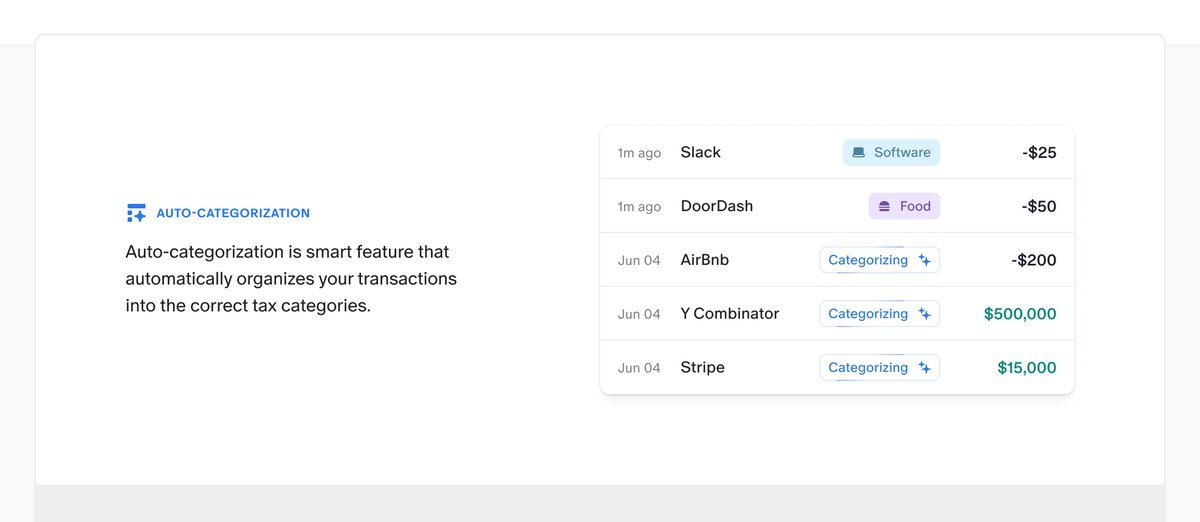
Task: Click the Jun 04 date beside Stripe
Action: point(639,368)
